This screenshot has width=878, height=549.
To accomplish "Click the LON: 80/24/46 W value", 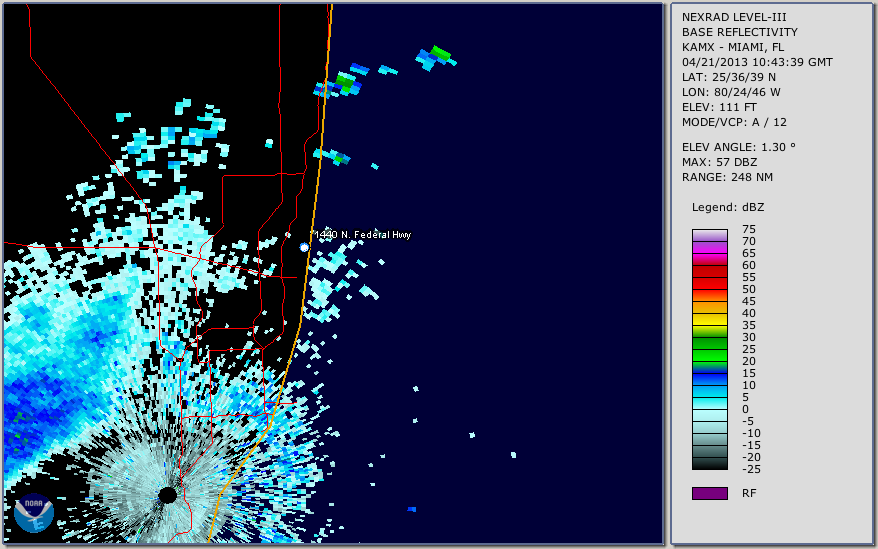I will [x=731, y=92].
